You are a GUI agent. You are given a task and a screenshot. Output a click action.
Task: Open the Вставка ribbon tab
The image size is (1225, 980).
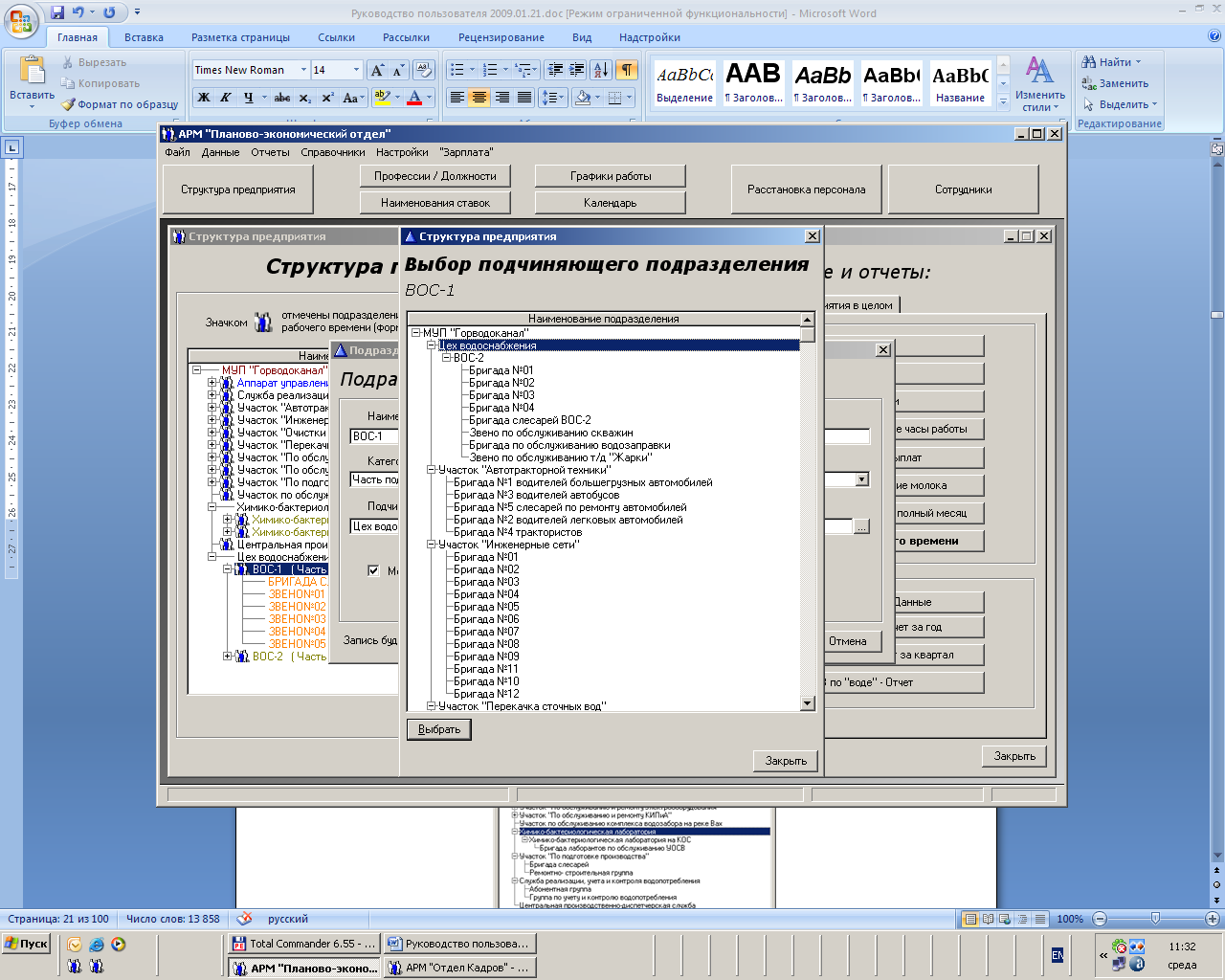(x=144, y=37)
